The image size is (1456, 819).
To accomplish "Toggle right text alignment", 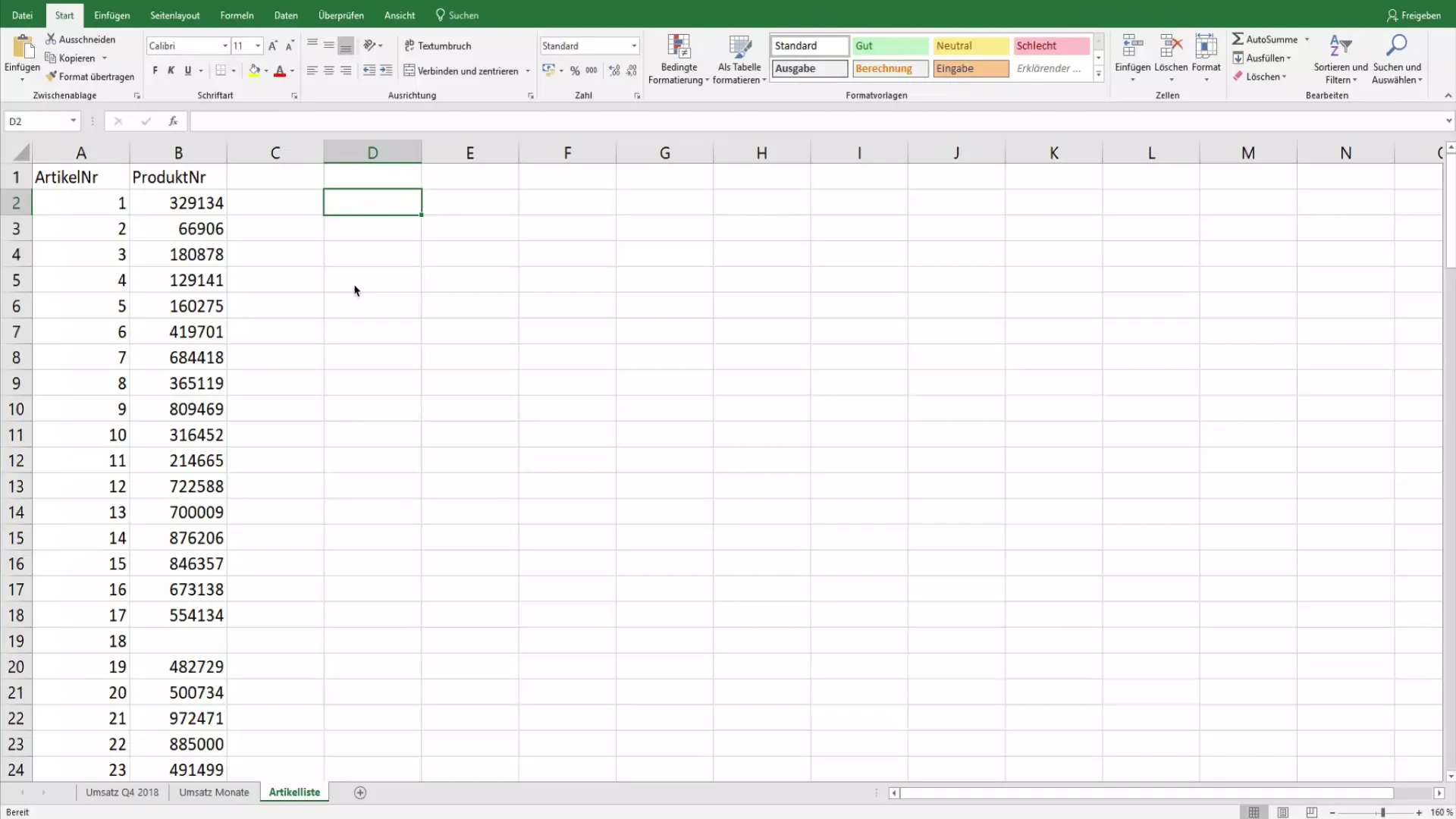I will pos(346,71).
